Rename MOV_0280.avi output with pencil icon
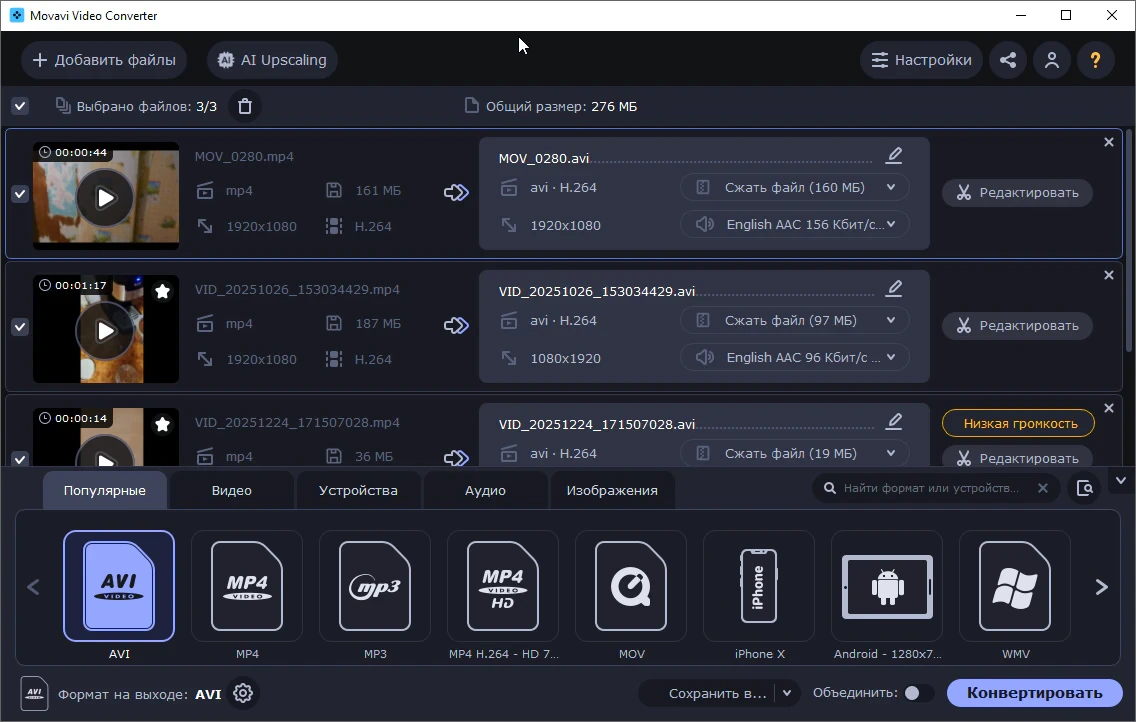 894,156
